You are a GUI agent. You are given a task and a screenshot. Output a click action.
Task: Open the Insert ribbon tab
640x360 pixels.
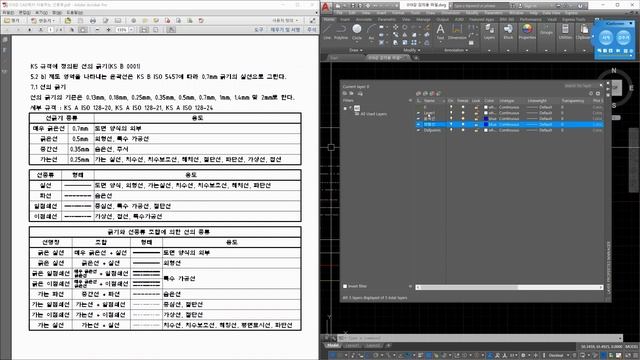pyautogui.click(x=345, y=19)
